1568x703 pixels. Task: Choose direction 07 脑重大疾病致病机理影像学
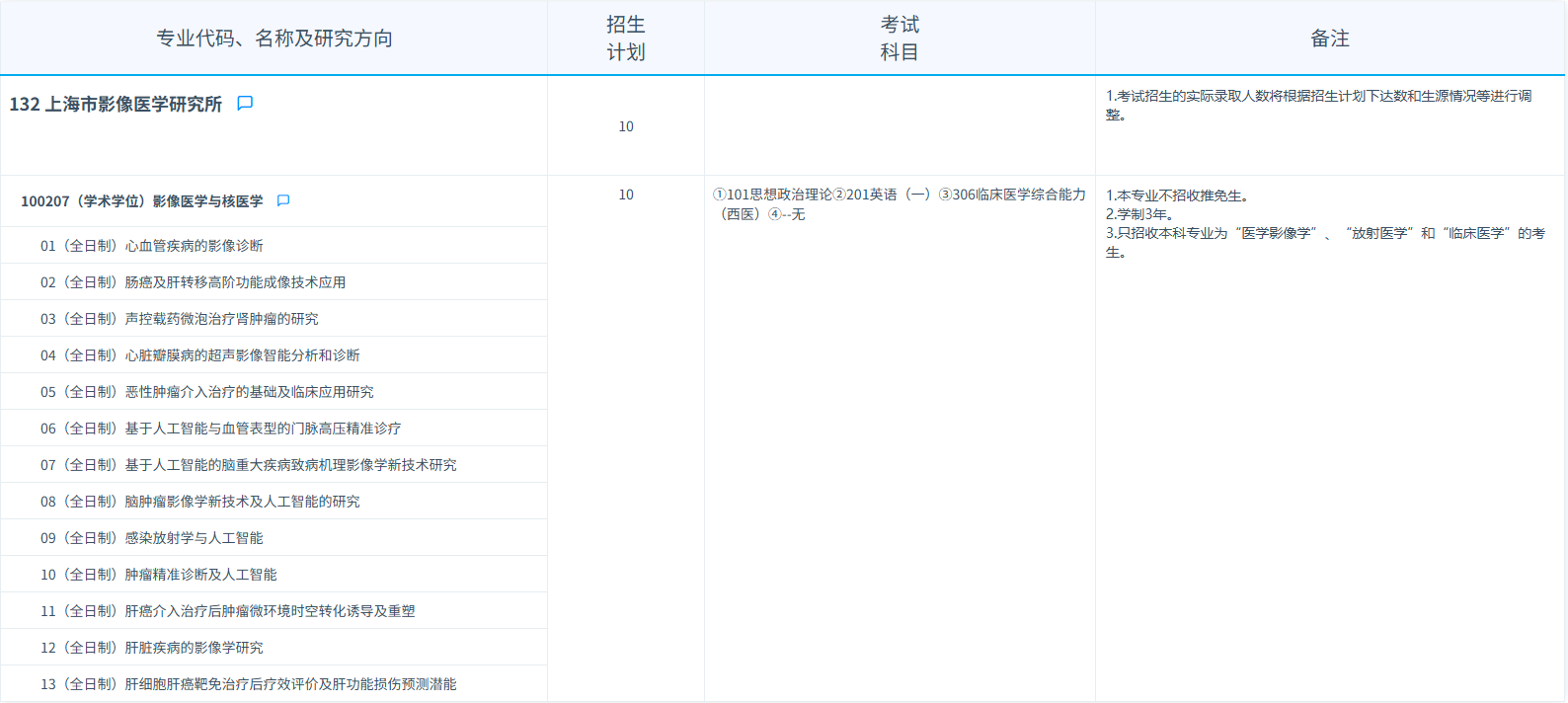point(248,465)
